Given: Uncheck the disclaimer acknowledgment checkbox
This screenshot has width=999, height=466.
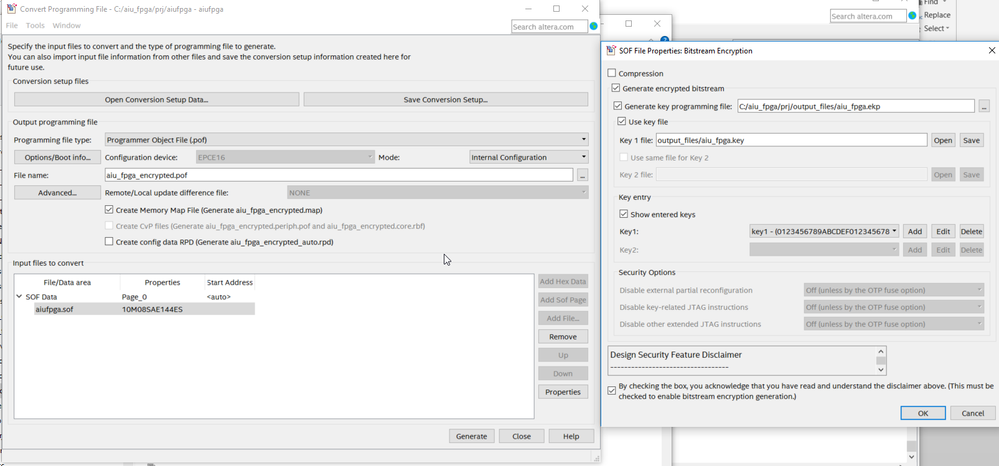Looking at the screenshot, I should (612, 390).
